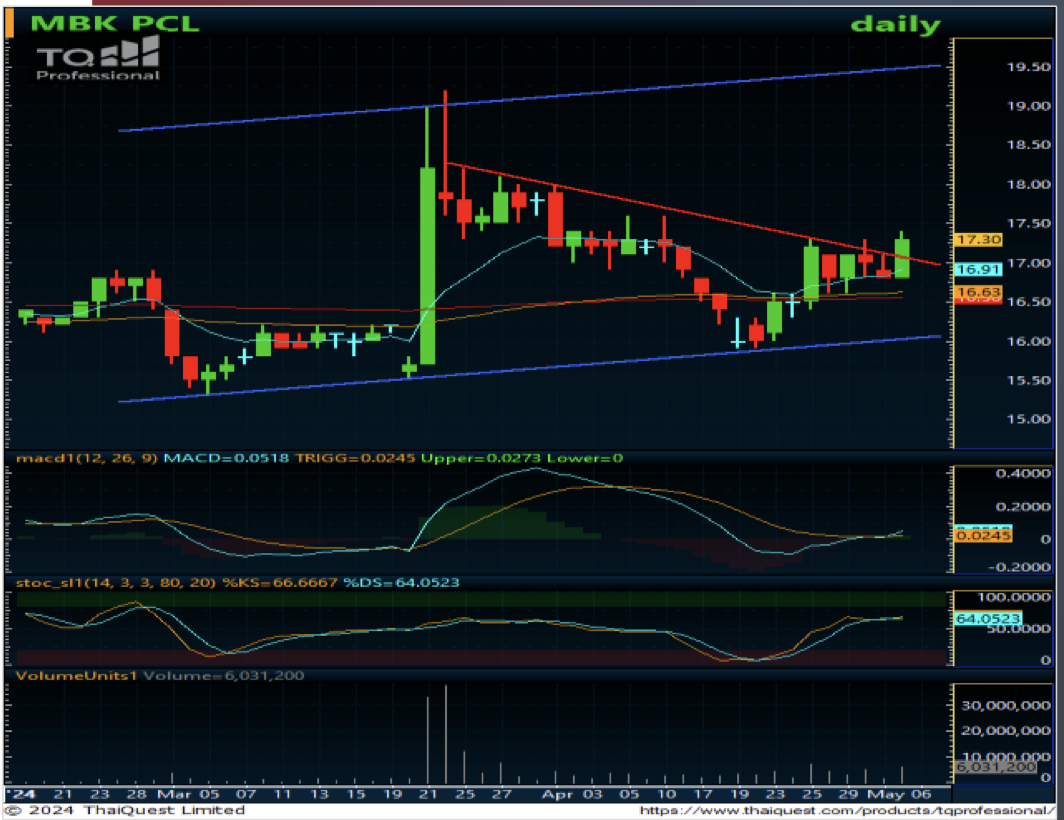Click the MACD=0.0518 readout

[x=227, y=458]
